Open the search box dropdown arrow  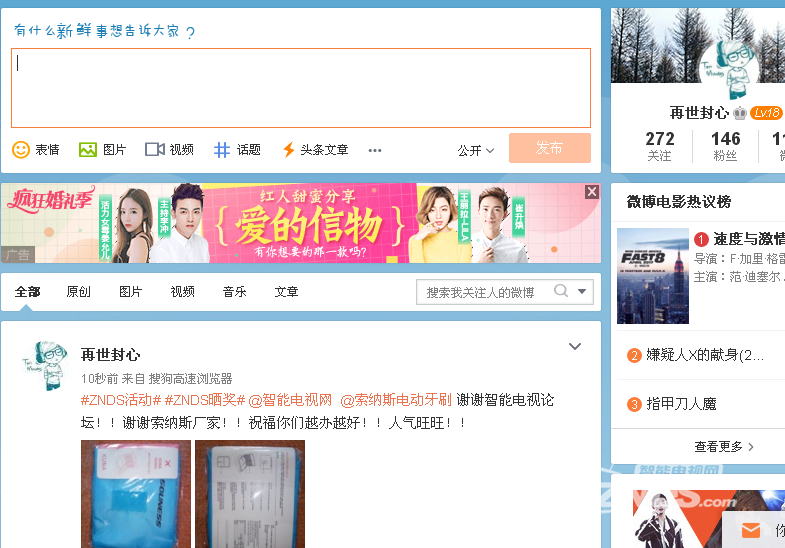582,291
